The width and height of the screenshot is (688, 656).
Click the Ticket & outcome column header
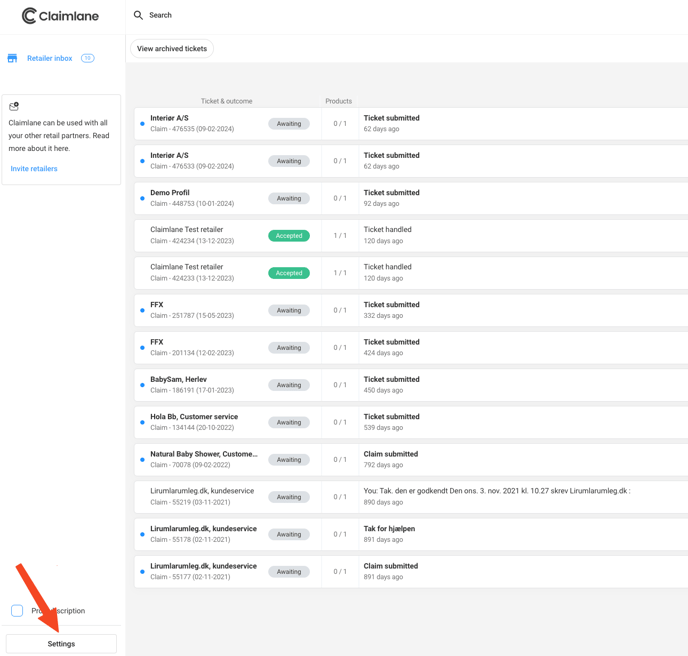(x=226, y=101)
